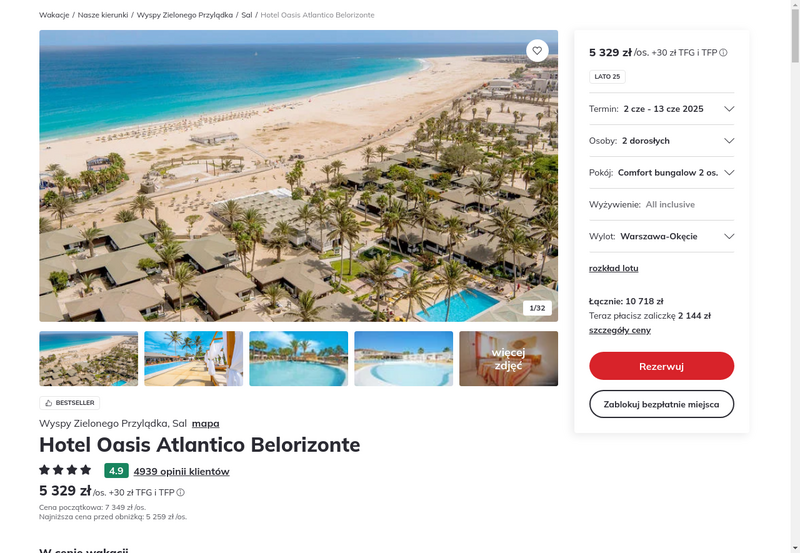Click the four-star hotel rating
Screen dimensions: 800x553
(65, 470)
